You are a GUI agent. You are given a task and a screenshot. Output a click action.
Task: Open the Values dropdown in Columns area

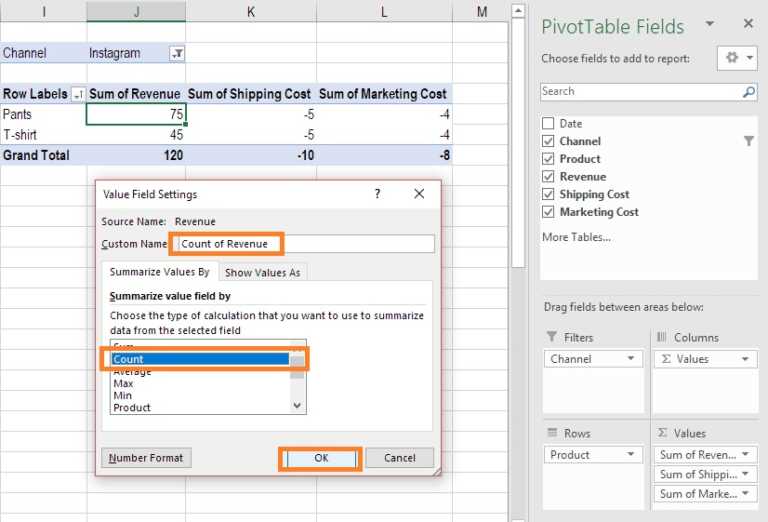click(x=745, y=359)
